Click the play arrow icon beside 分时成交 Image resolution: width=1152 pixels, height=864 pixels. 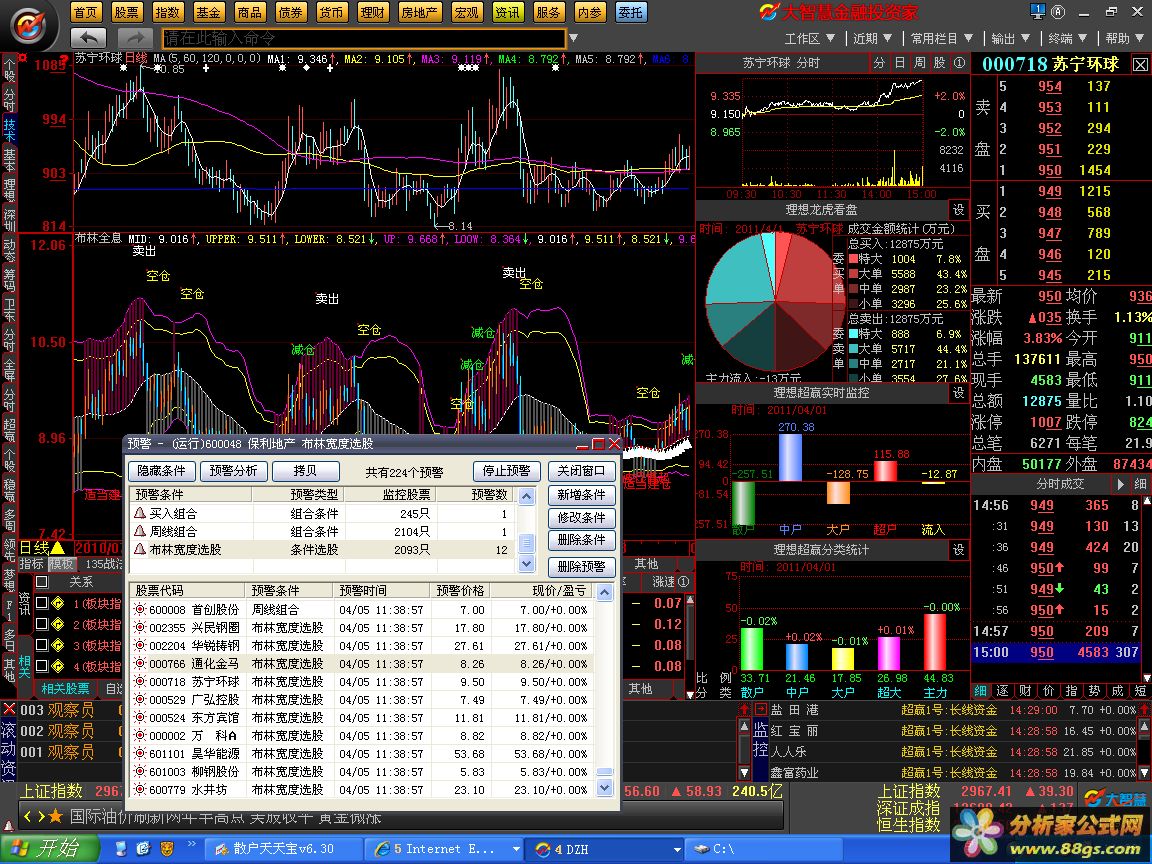[x=1120, y=484]
